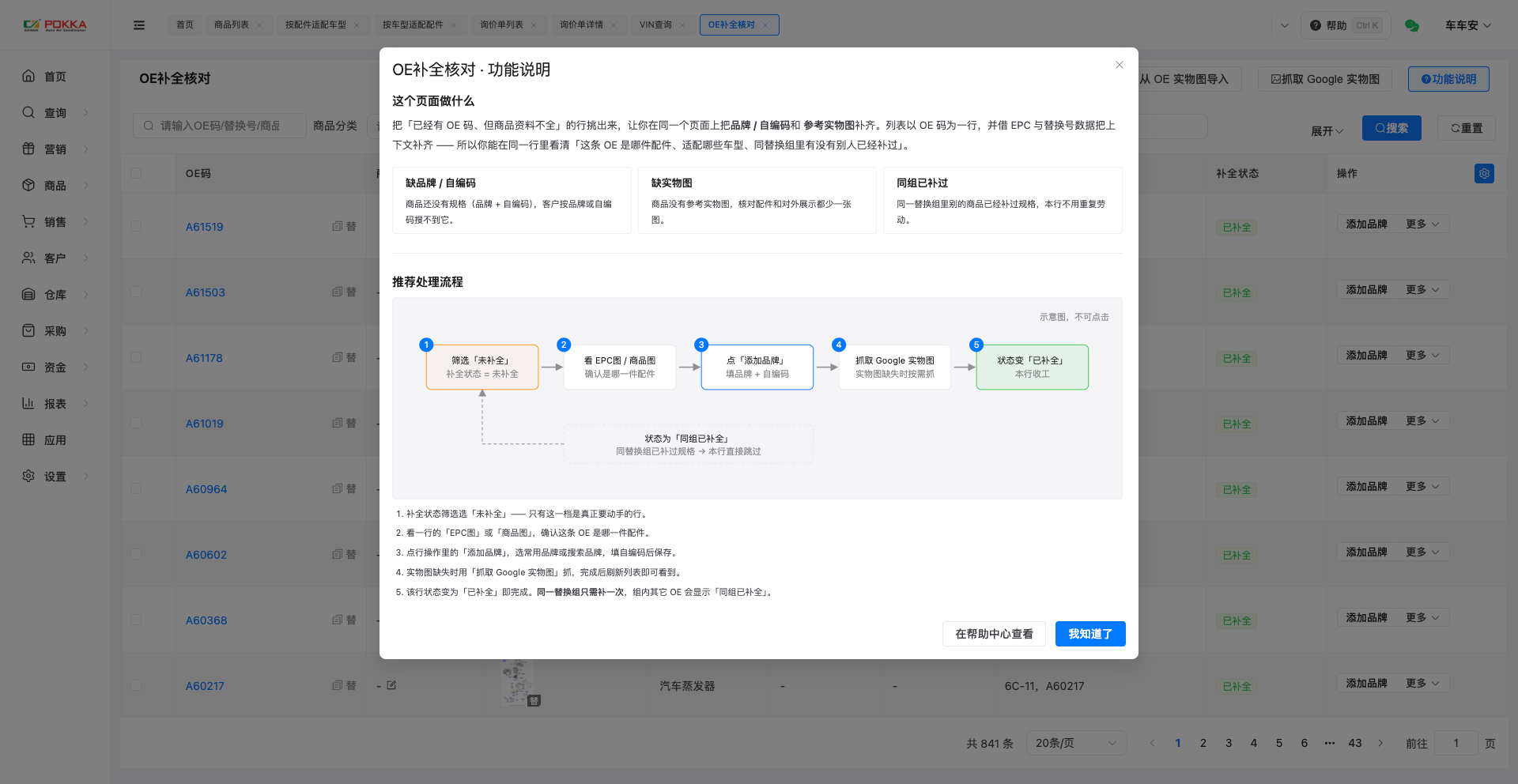Expand the 报表 sidebar menu

pos(55,404)
